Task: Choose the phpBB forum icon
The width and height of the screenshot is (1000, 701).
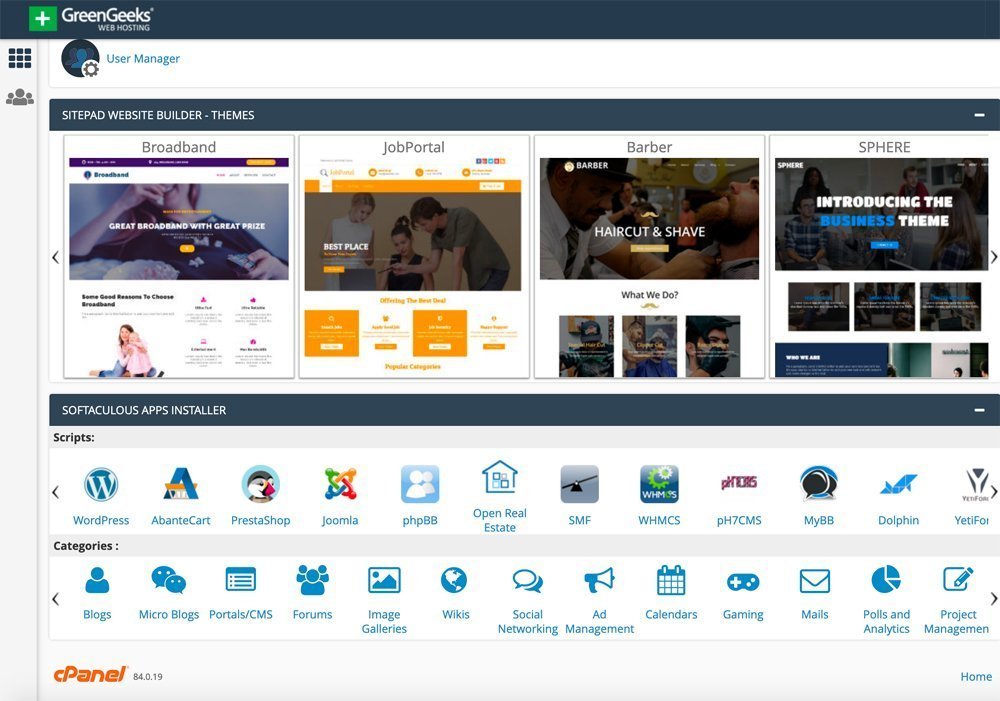Action: point(420,484)
